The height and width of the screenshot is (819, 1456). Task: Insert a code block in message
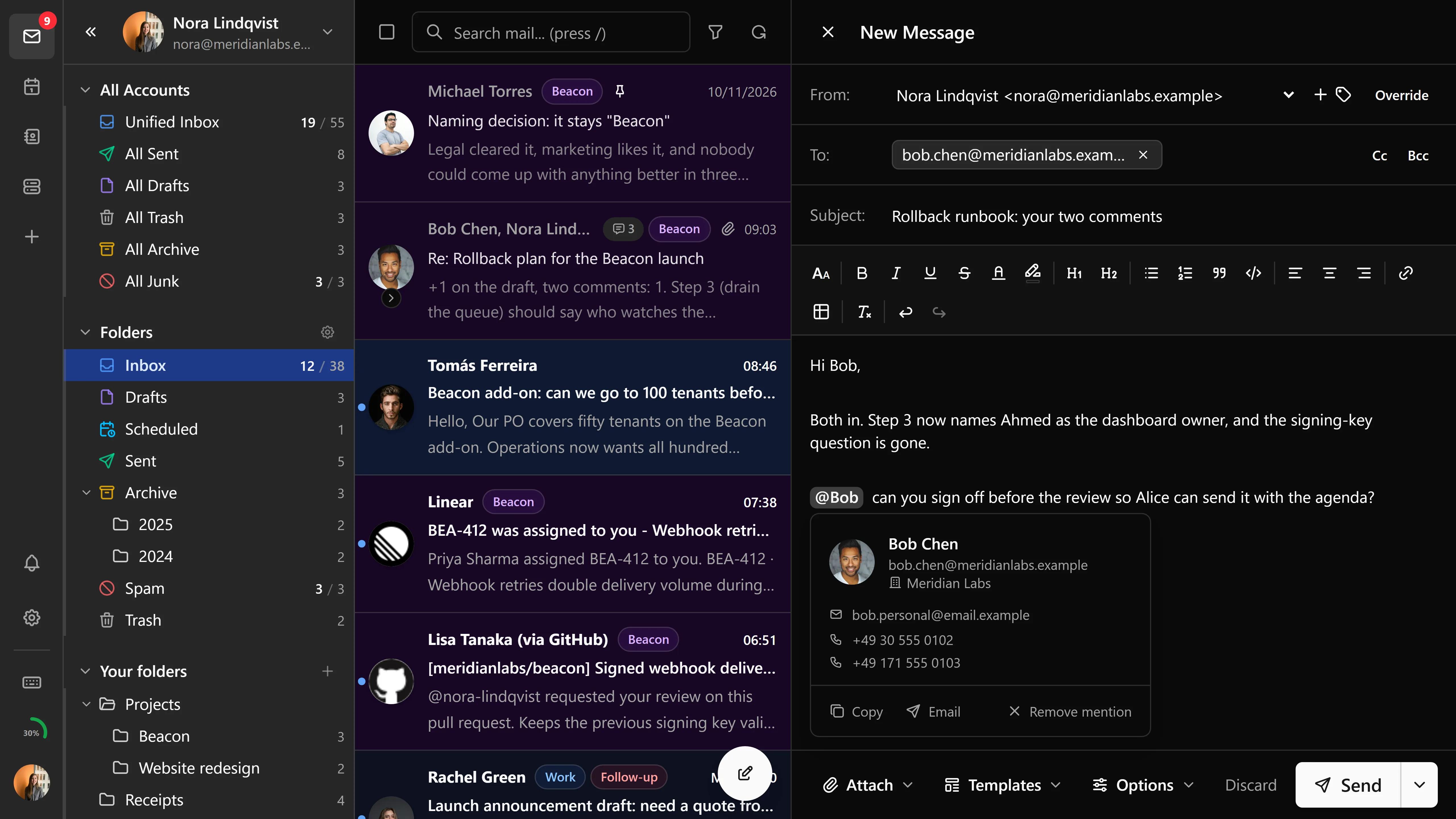click(1253, 274)
